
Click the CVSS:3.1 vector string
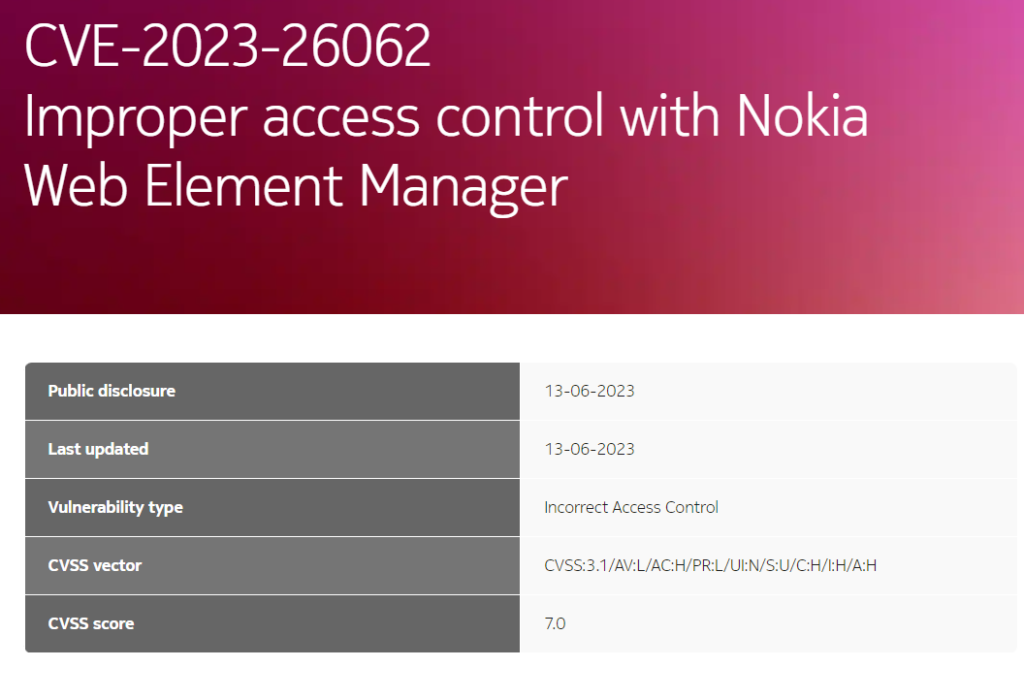click(710, 565)
